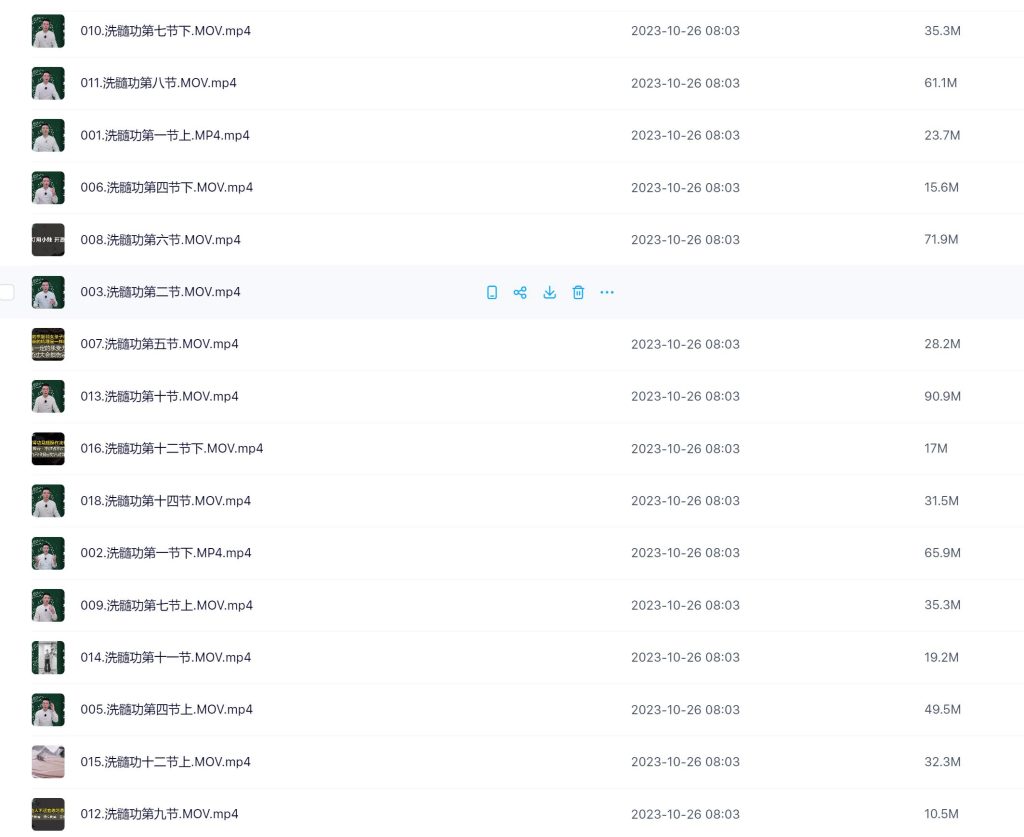Select the 006.洗髓功第四节下.MOV.mp4 filename
The height and width of the screenshot is (837, 1024).
[166, 188]
